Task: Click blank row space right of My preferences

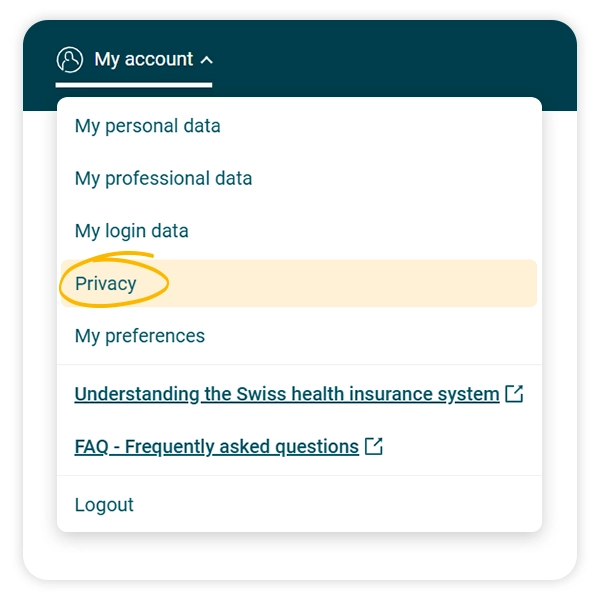Action: (380, 336)
